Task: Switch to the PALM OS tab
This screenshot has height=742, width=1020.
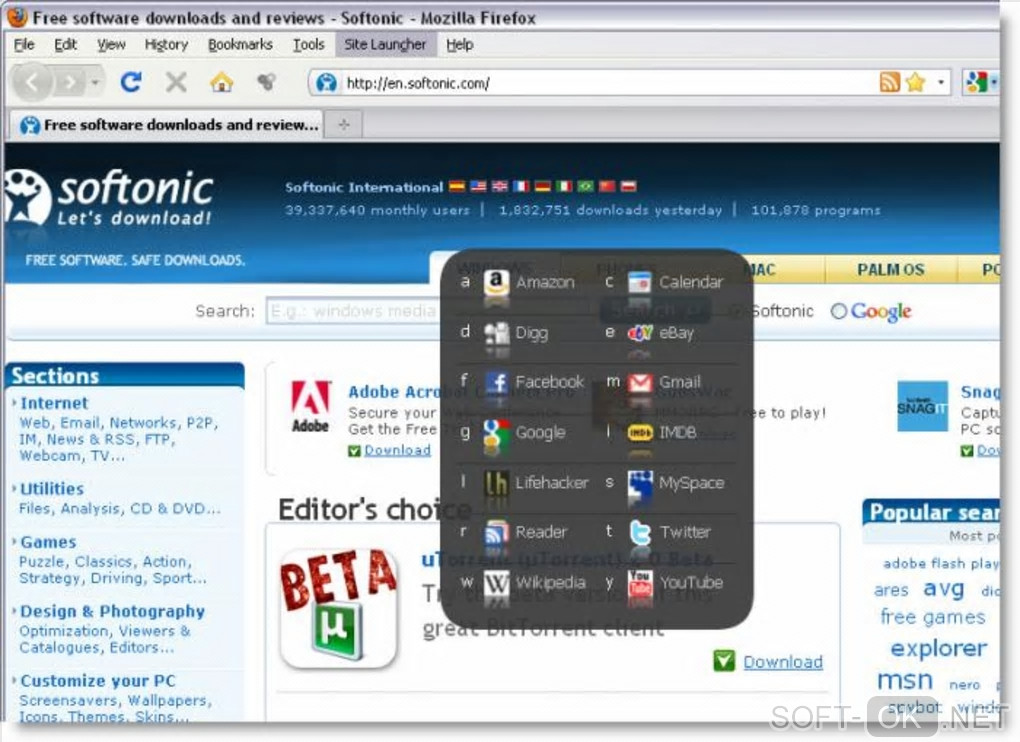Action: pyautogui.click(x=890, y=269)
